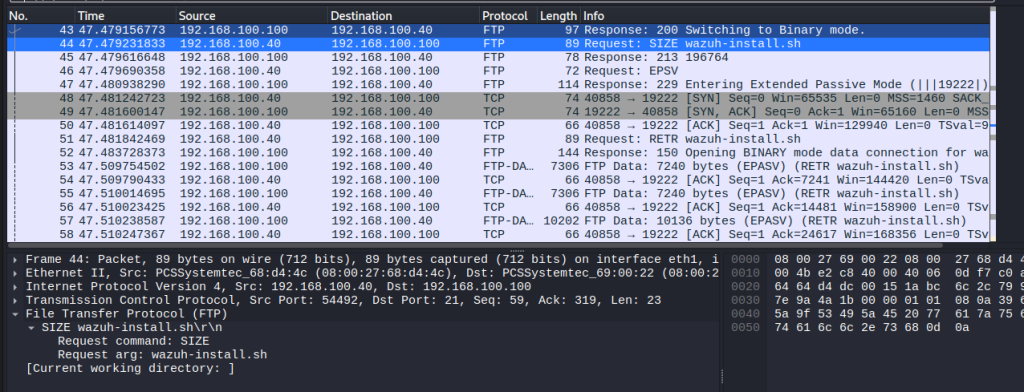Click hex row at offset 0030
Image resolution: width=1024 pixels, height=392 pixels.
coord(878,301)
